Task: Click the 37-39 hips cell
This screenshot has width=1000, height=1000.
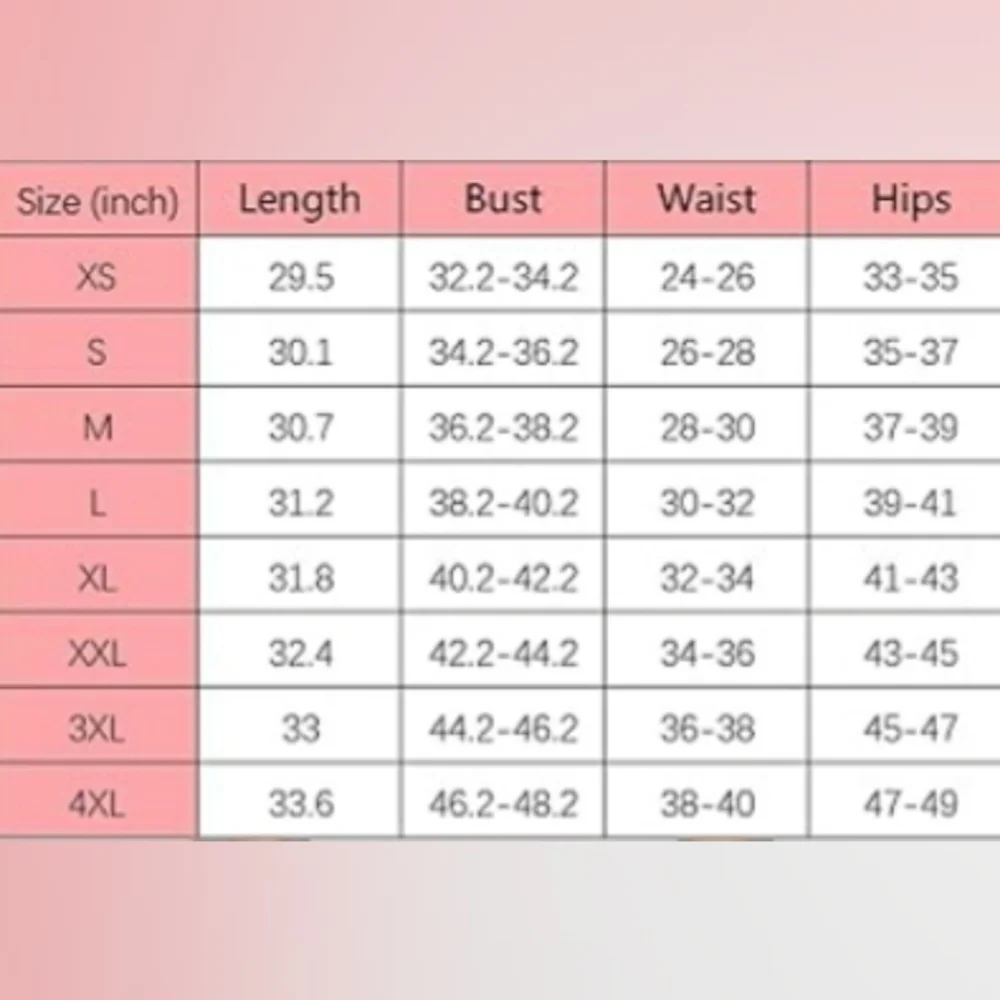Action: click(x=910, y=428)
